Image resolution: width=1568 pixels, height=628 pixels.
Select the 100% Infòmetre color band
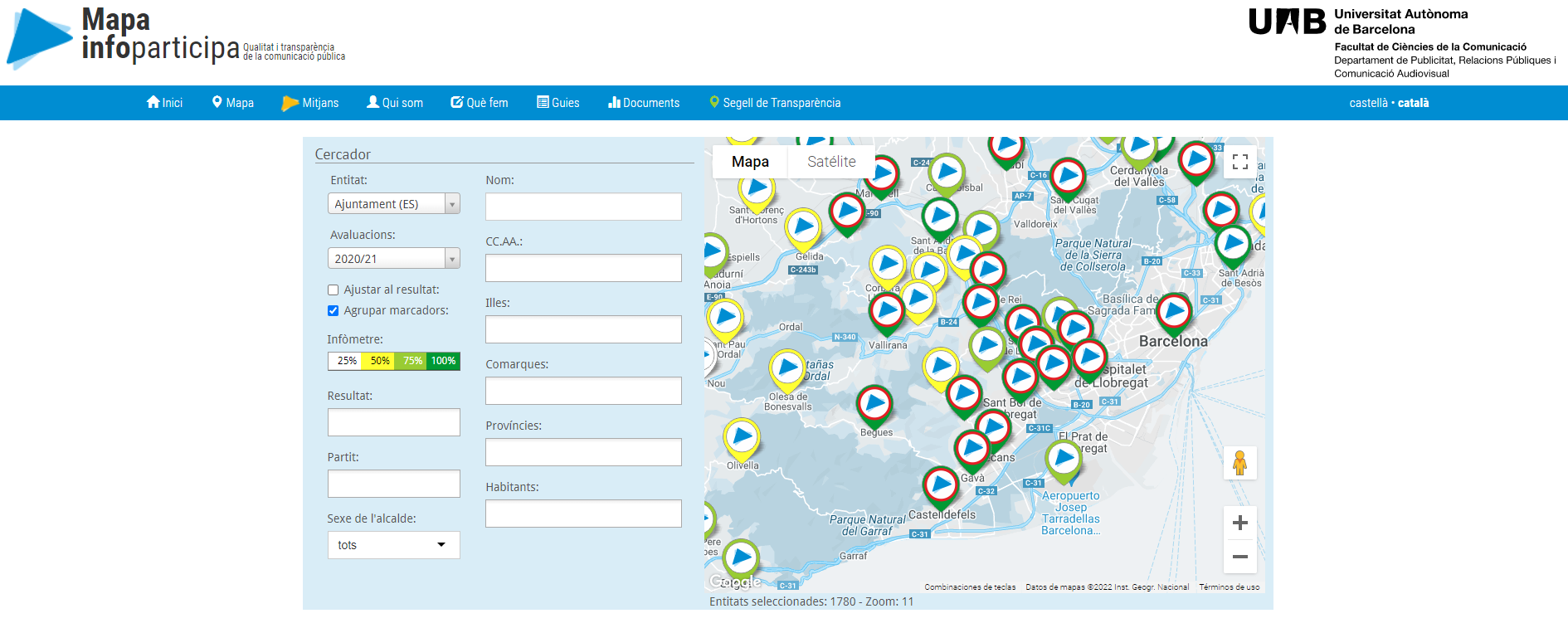tap(443, 361)
